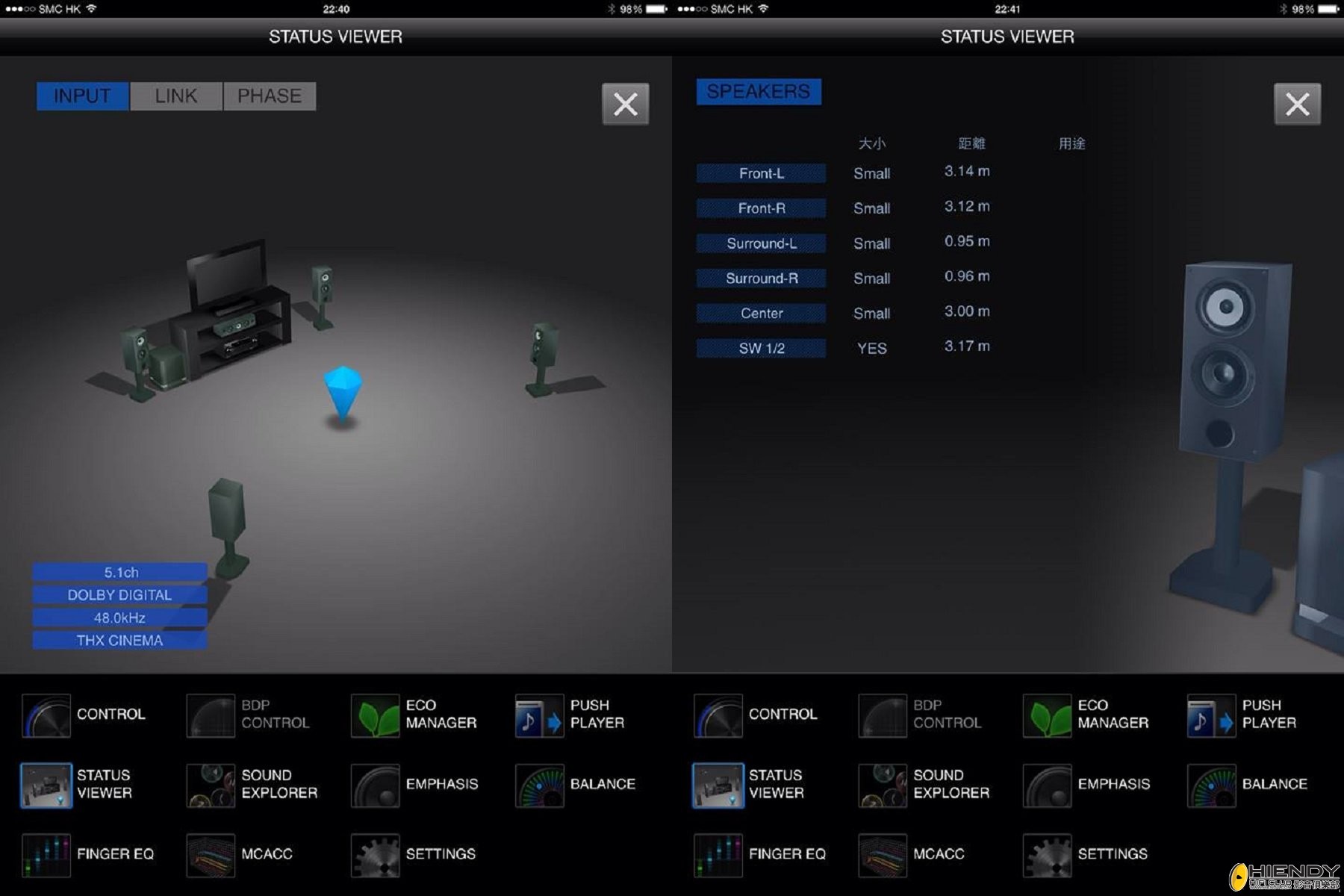Open EMPHASIS speaker icon, left screen
The width and height of the screenshot is (1344, 896).
(376, 785)
